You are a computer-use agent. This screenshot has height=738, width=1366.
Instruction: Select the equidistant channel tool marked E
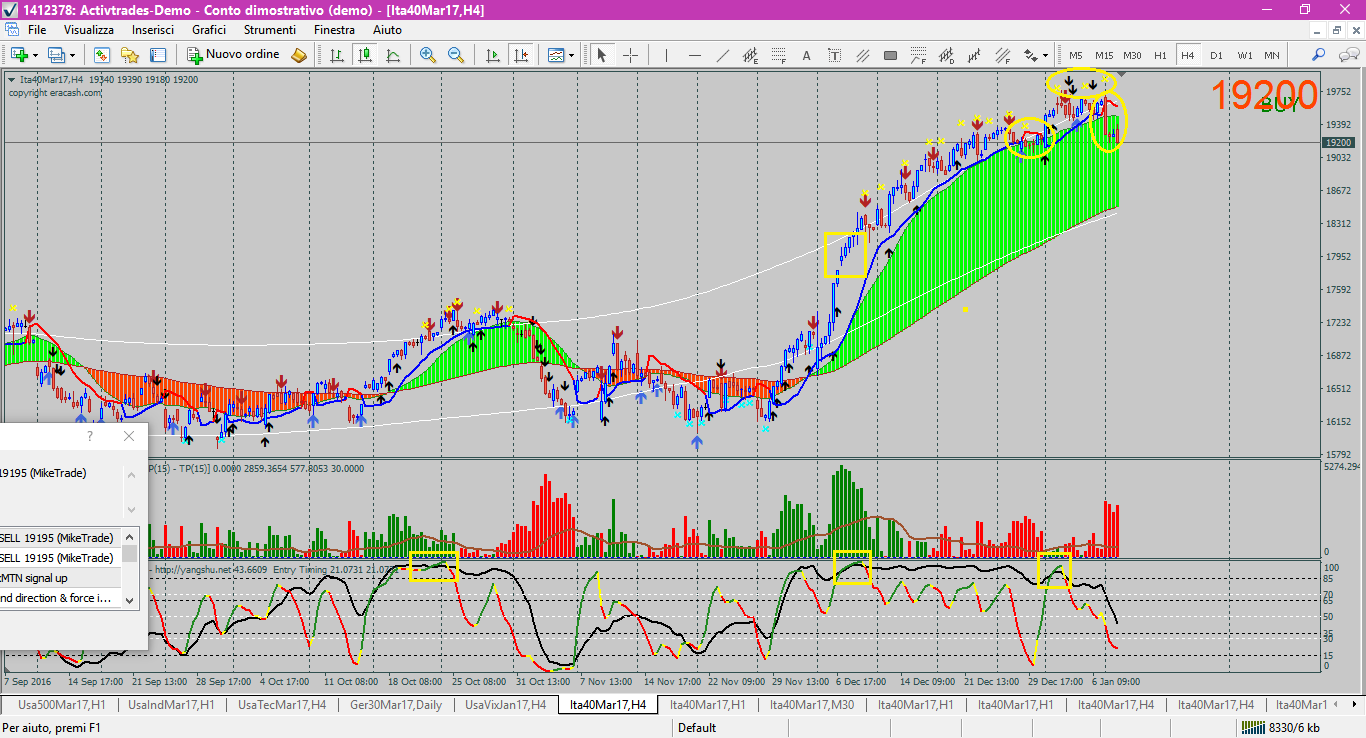pos(750,55)
